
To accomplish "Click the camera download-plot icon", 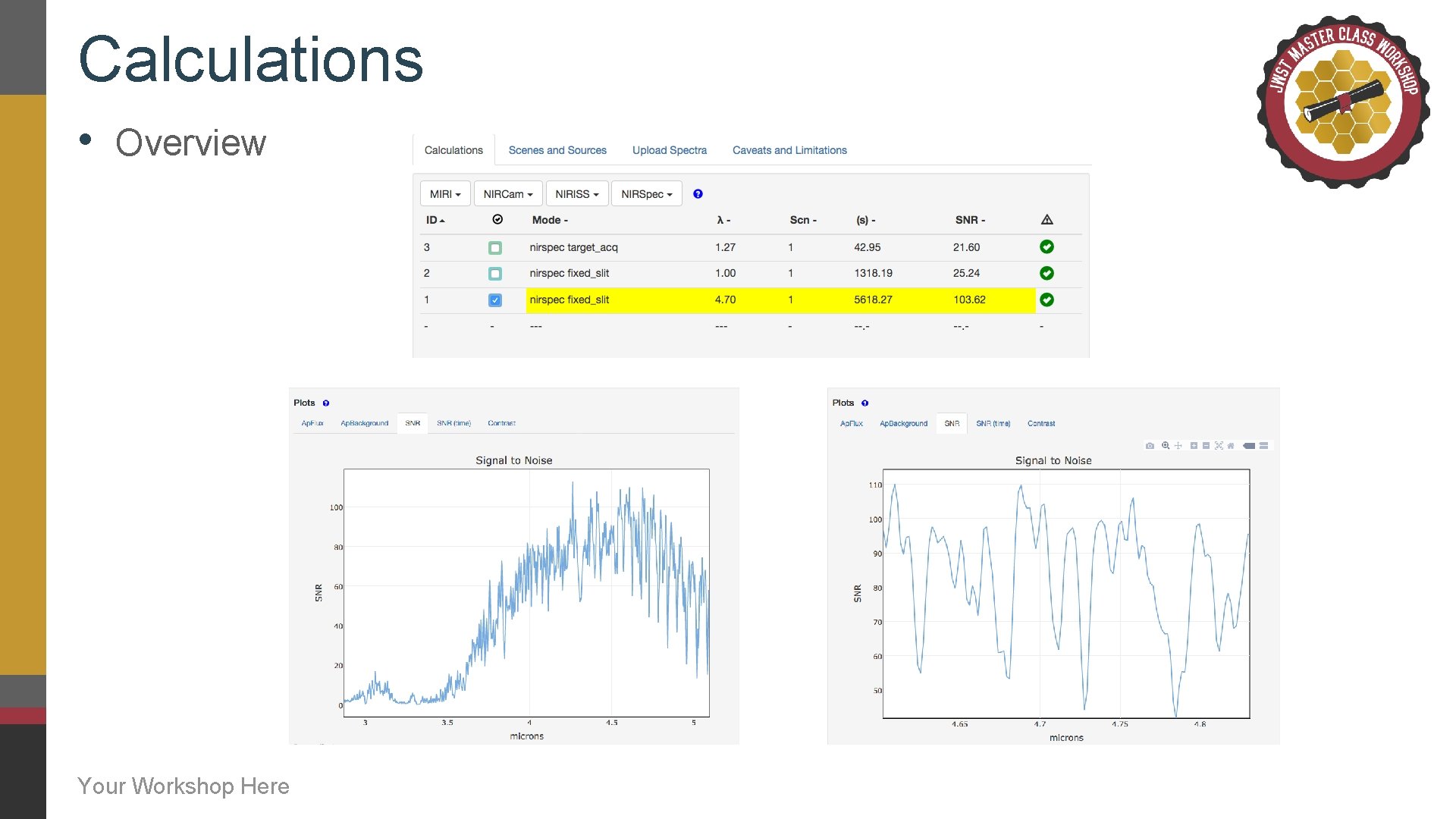I will pyautogui.click(x=1150, y=446).
